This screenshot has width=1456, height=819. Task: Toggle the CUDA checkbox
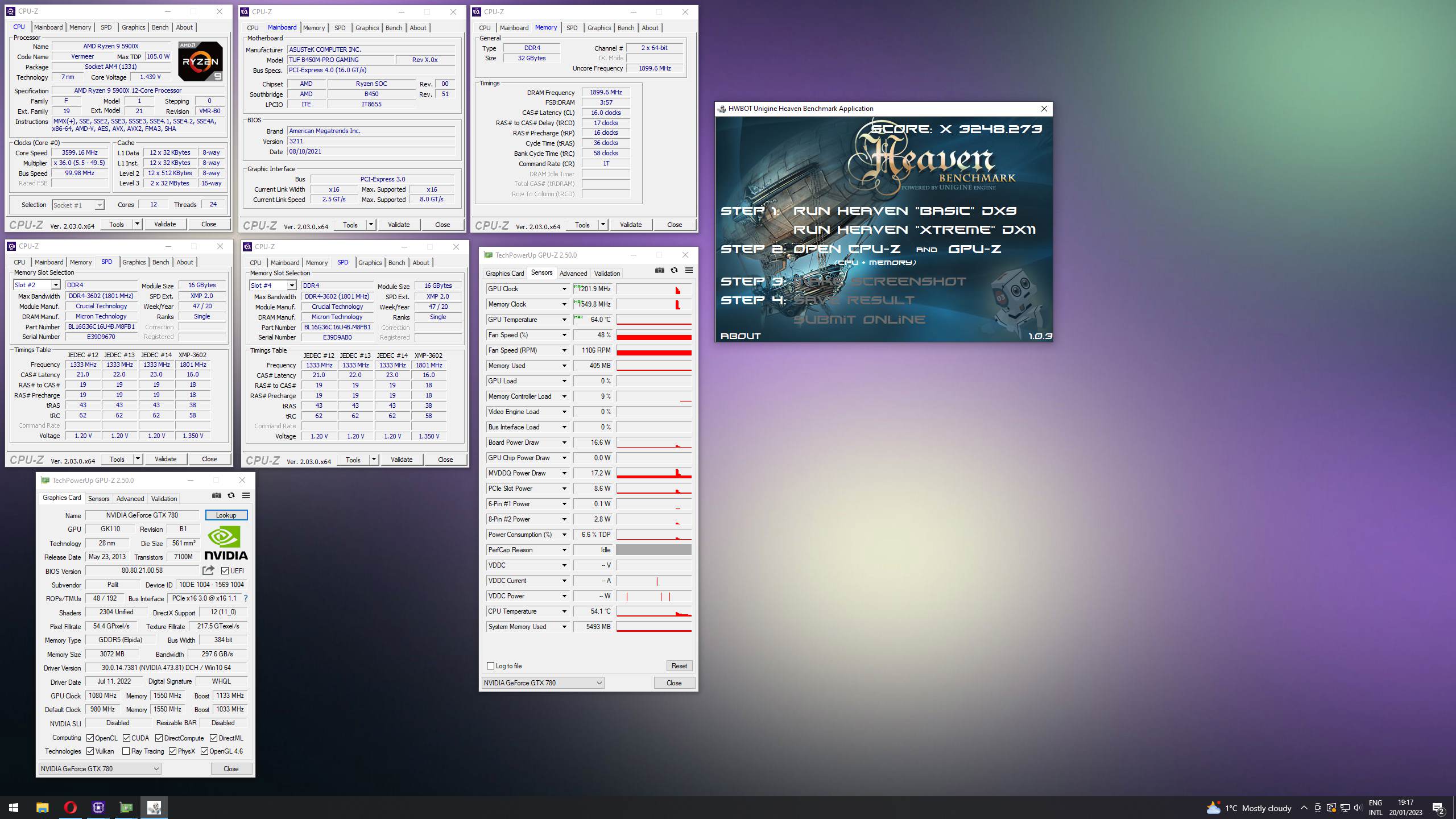126,738
